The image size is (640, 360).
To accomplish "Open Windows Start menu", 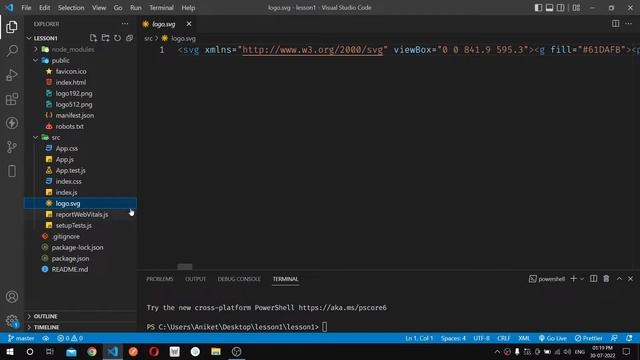I will click(9, 351).
